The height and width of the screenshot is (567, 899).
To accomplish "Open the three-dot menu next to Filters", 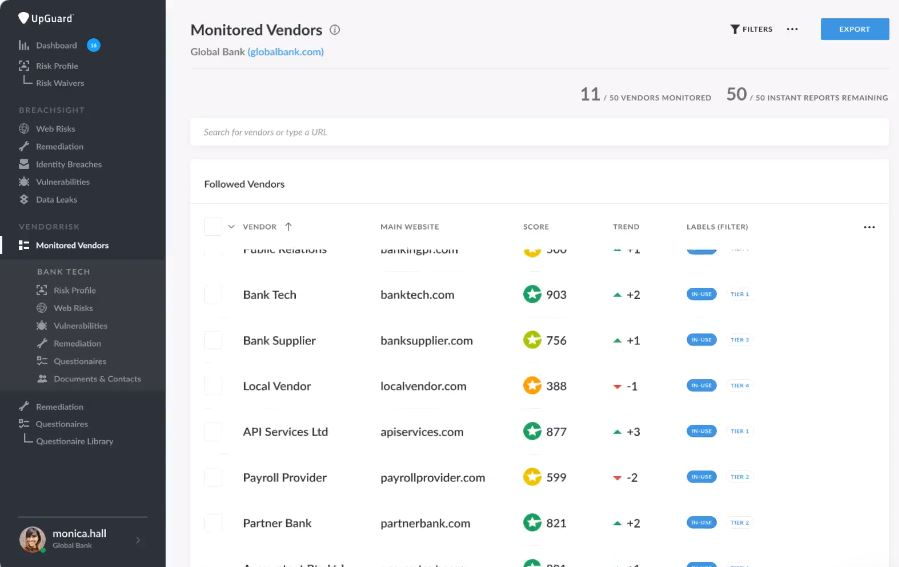I will pyautogui.click(x=792, y=29).
